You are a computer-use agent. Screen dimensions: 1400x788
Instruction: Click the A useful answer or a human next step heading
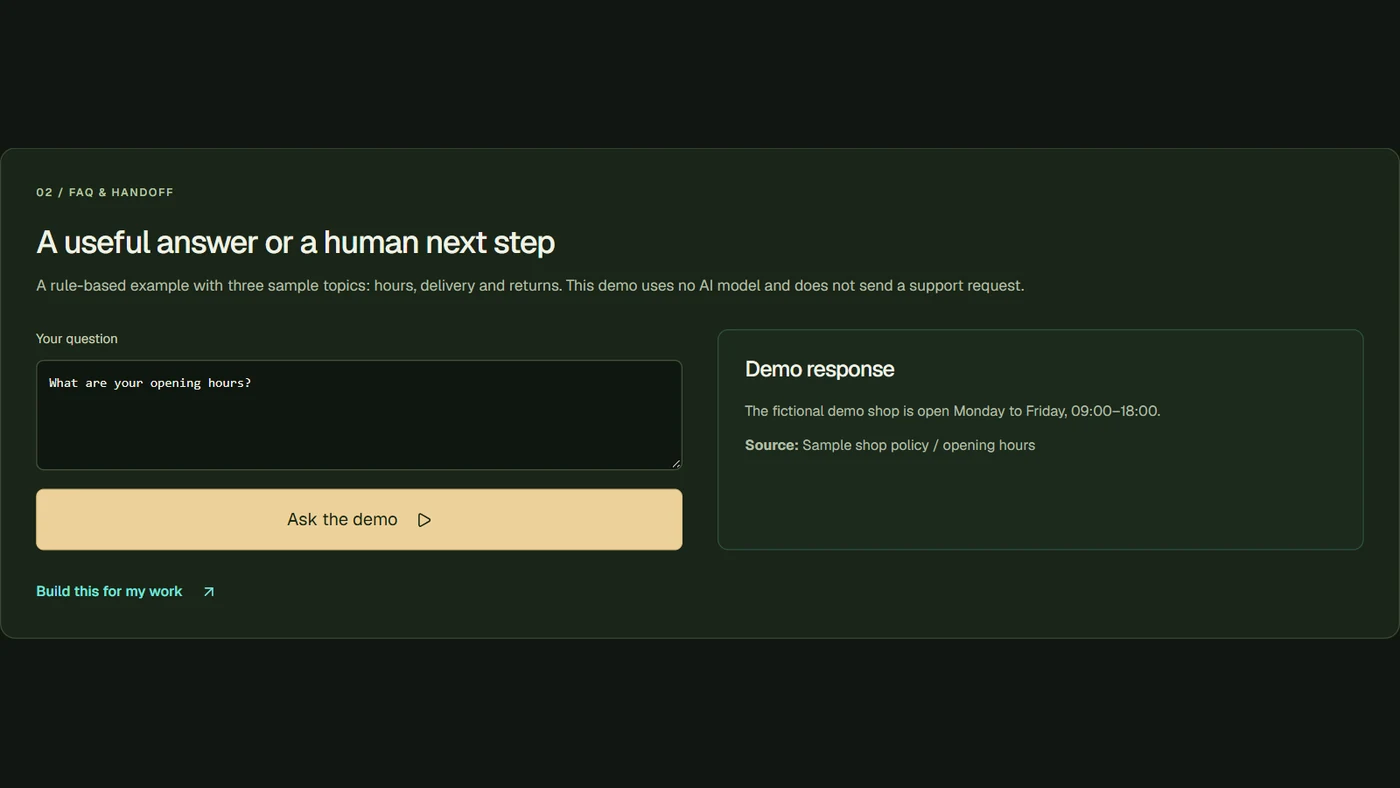pyautogui.click(x=295, y=242)
